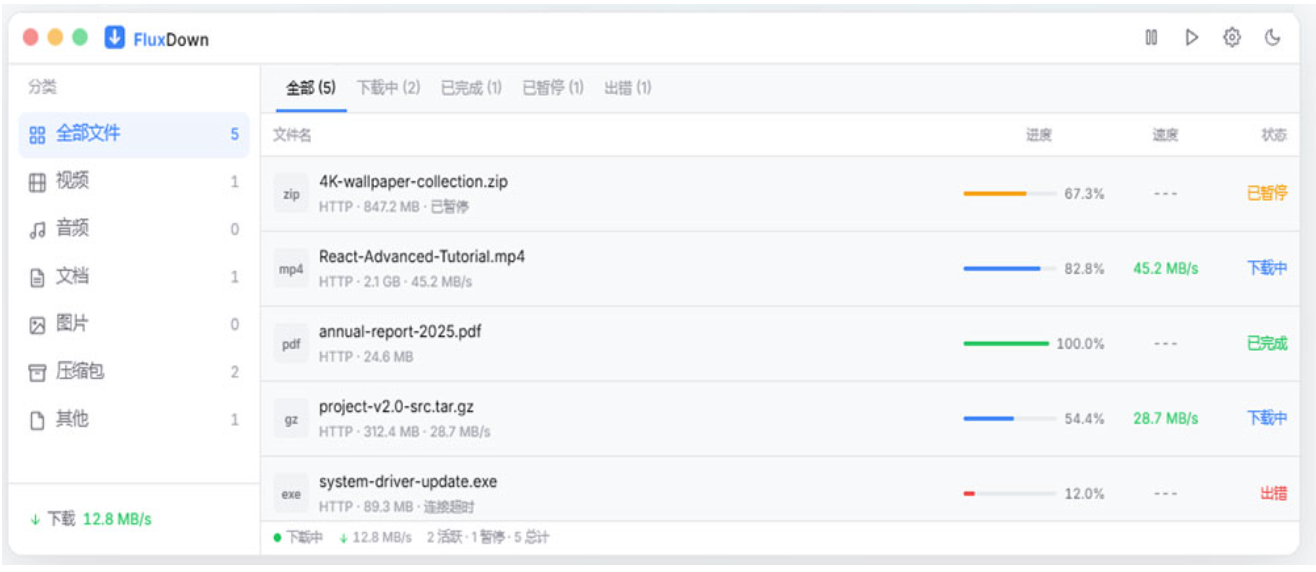Select the 压缩包 category
Screen dimensions: 1316x572
click(134, 371)
